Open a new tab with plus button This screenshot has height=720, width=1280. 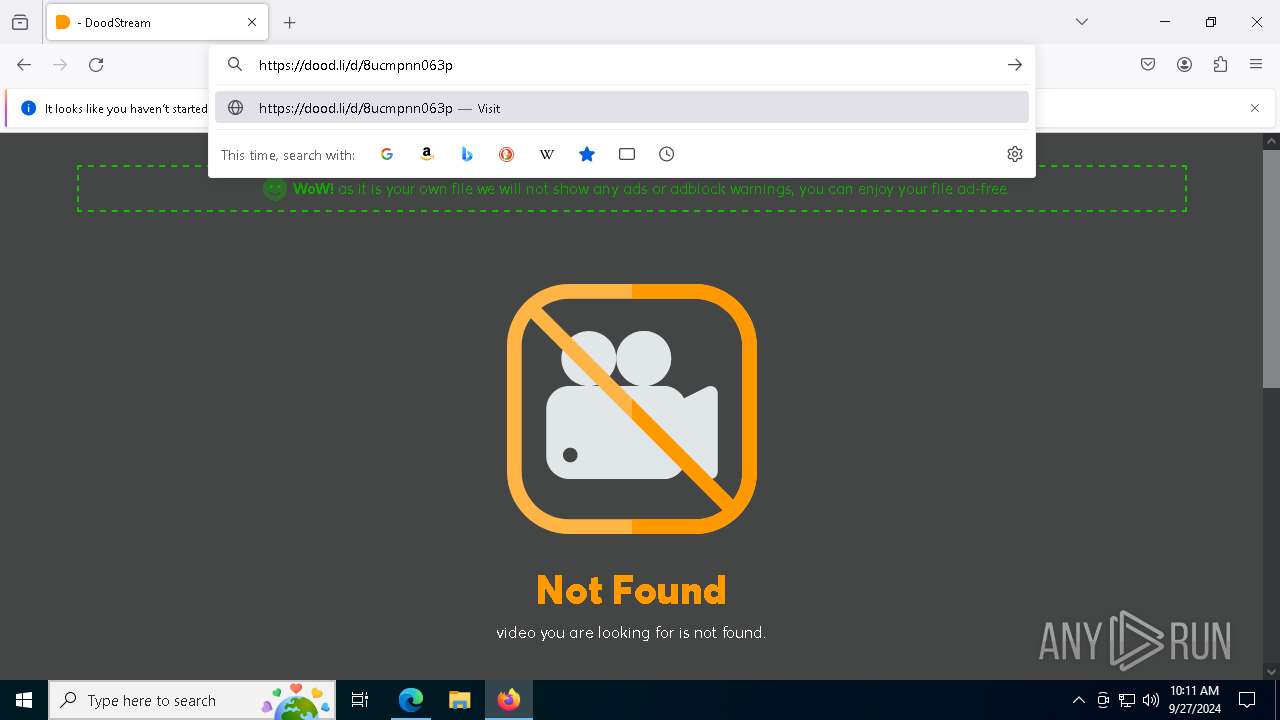290,22
